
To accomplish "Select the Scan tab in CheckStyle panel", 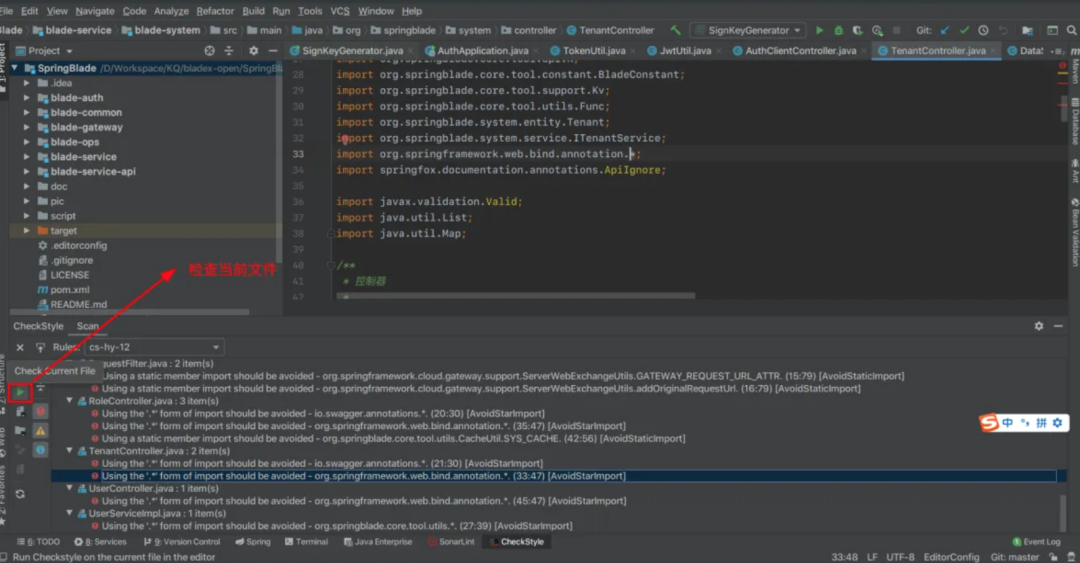I will pyautogui.click(x=87, y=327).
